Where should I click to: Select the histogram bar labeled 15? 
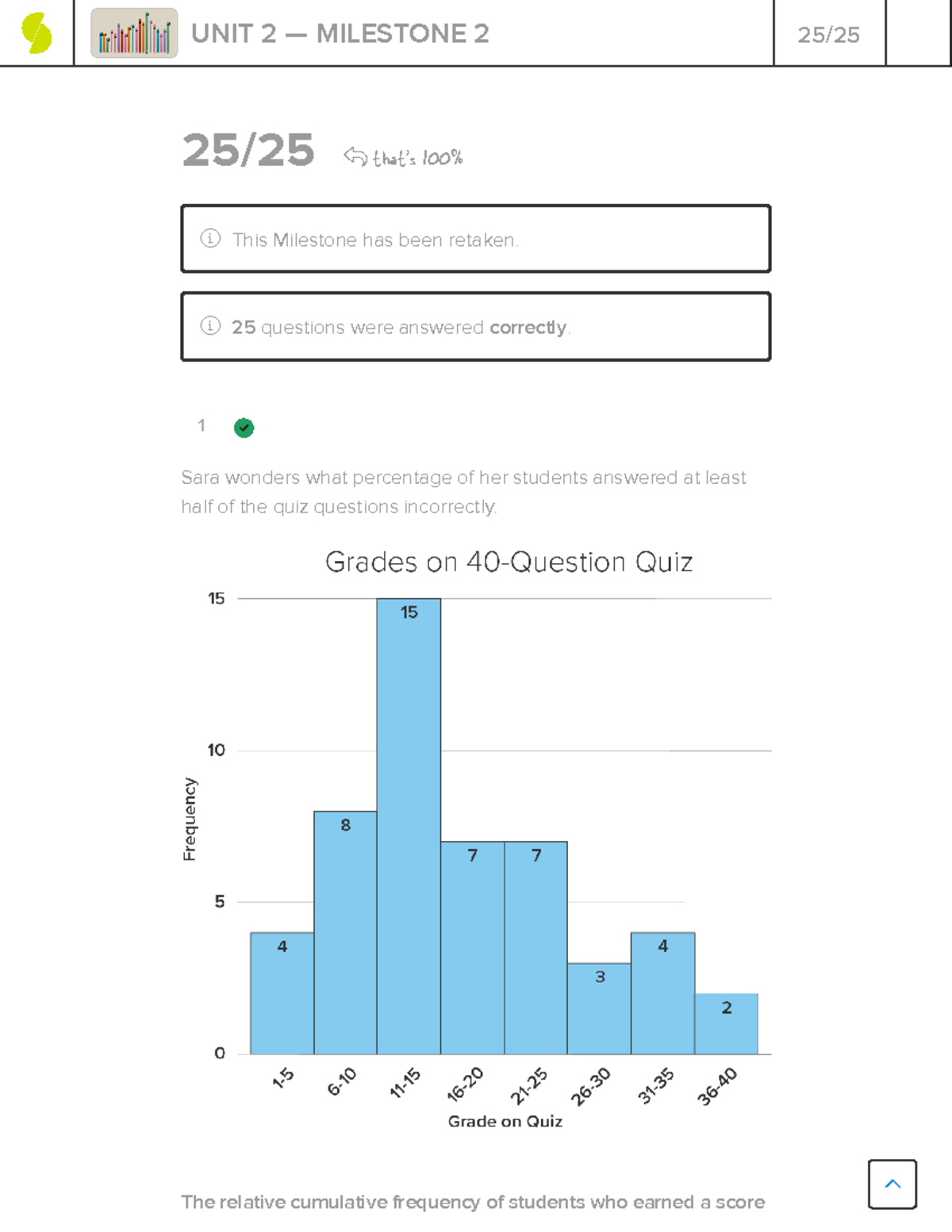click(409, 825)
